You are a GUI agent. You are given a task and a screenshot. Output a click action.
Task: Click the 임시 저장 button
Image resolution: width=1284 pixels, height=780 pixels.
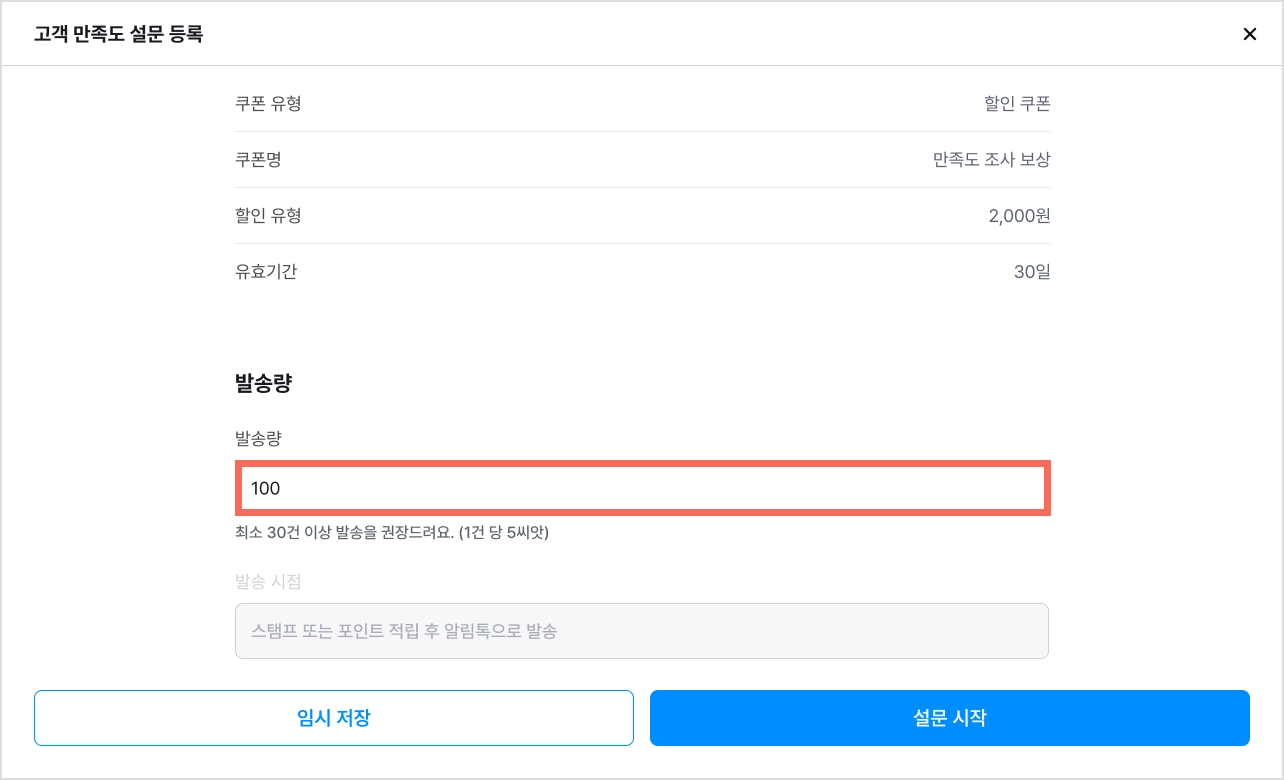tap(334, 718)
